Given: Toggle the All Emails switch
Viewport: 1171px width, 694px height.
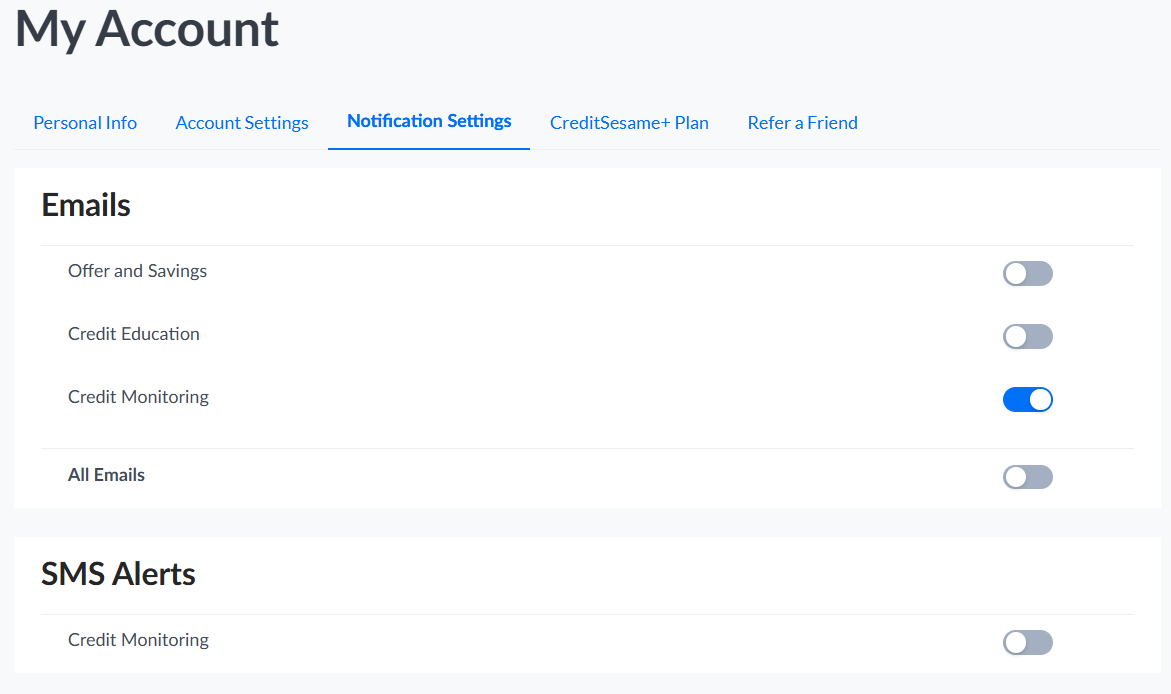Looking at the screenshot, I should (1028, 477).
